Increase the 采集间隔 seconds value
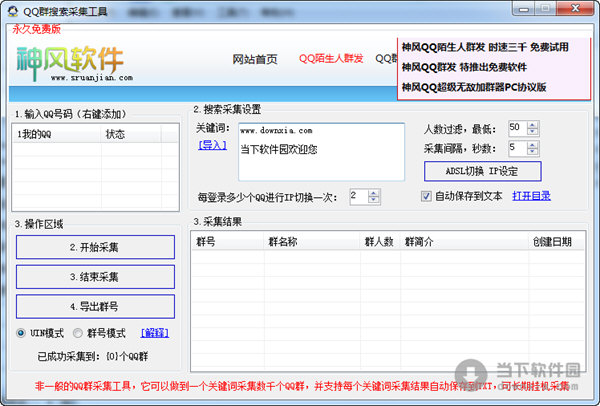The image size is (600, 406). point(532,145)
